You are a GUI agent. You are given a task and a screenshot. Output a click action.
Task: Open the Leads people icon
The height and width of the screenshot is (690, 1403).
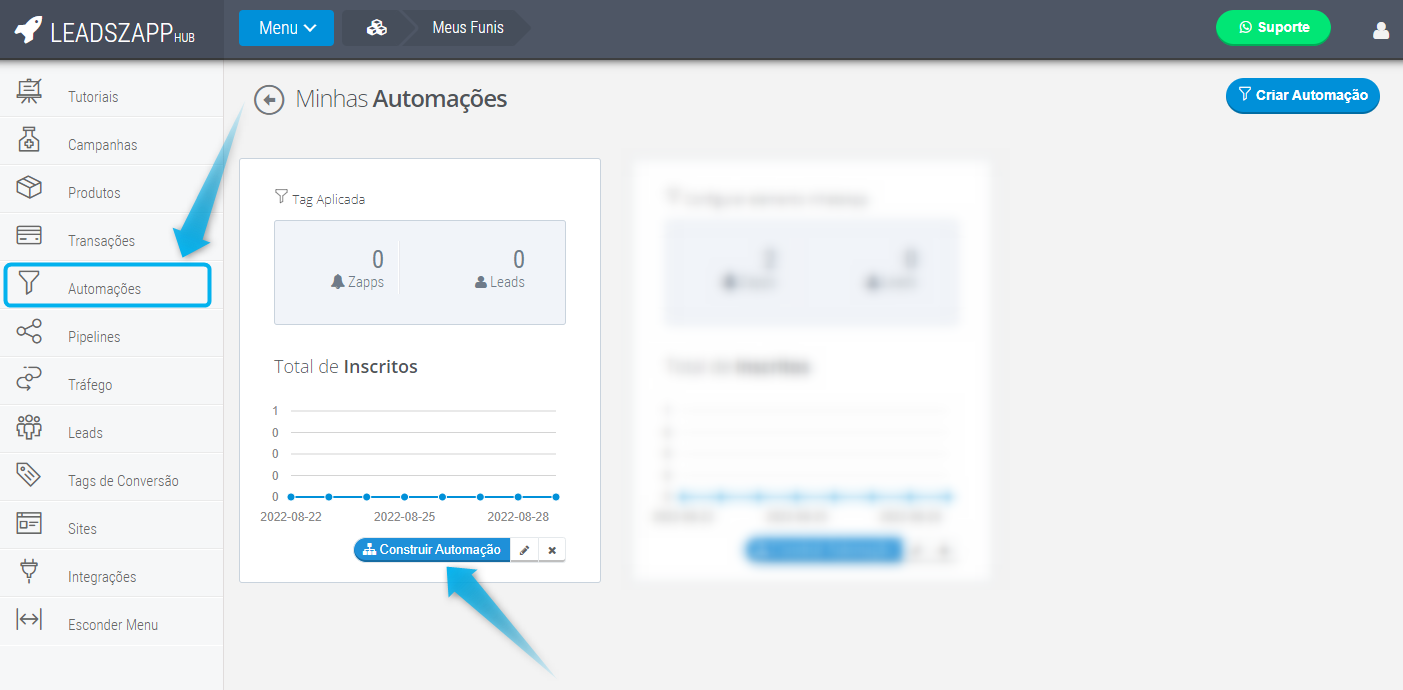click(30, 428)
